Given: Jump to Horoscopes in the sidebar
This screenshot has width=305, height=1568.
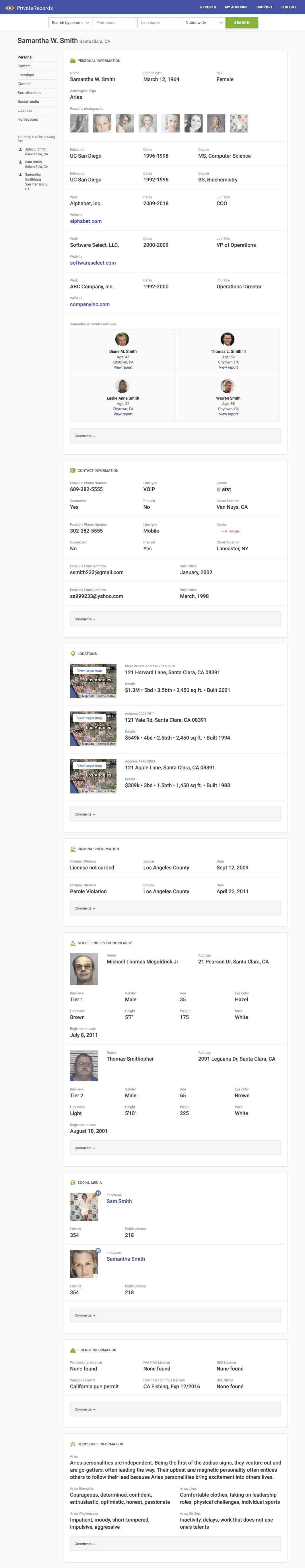Looking at the screenshot, I should (27, 119).
